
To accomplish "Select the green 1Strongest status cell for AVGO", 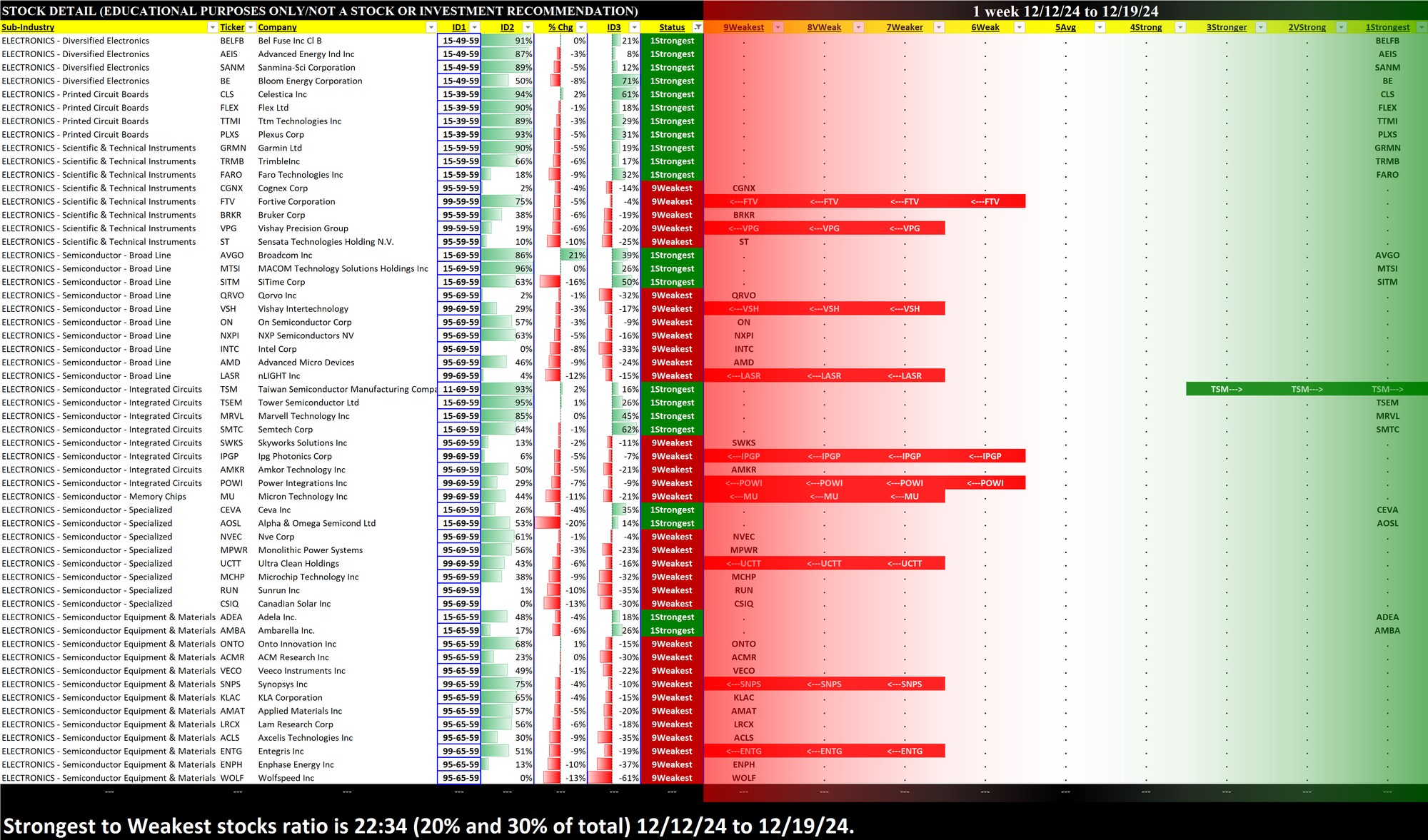I will pos(672,255).
